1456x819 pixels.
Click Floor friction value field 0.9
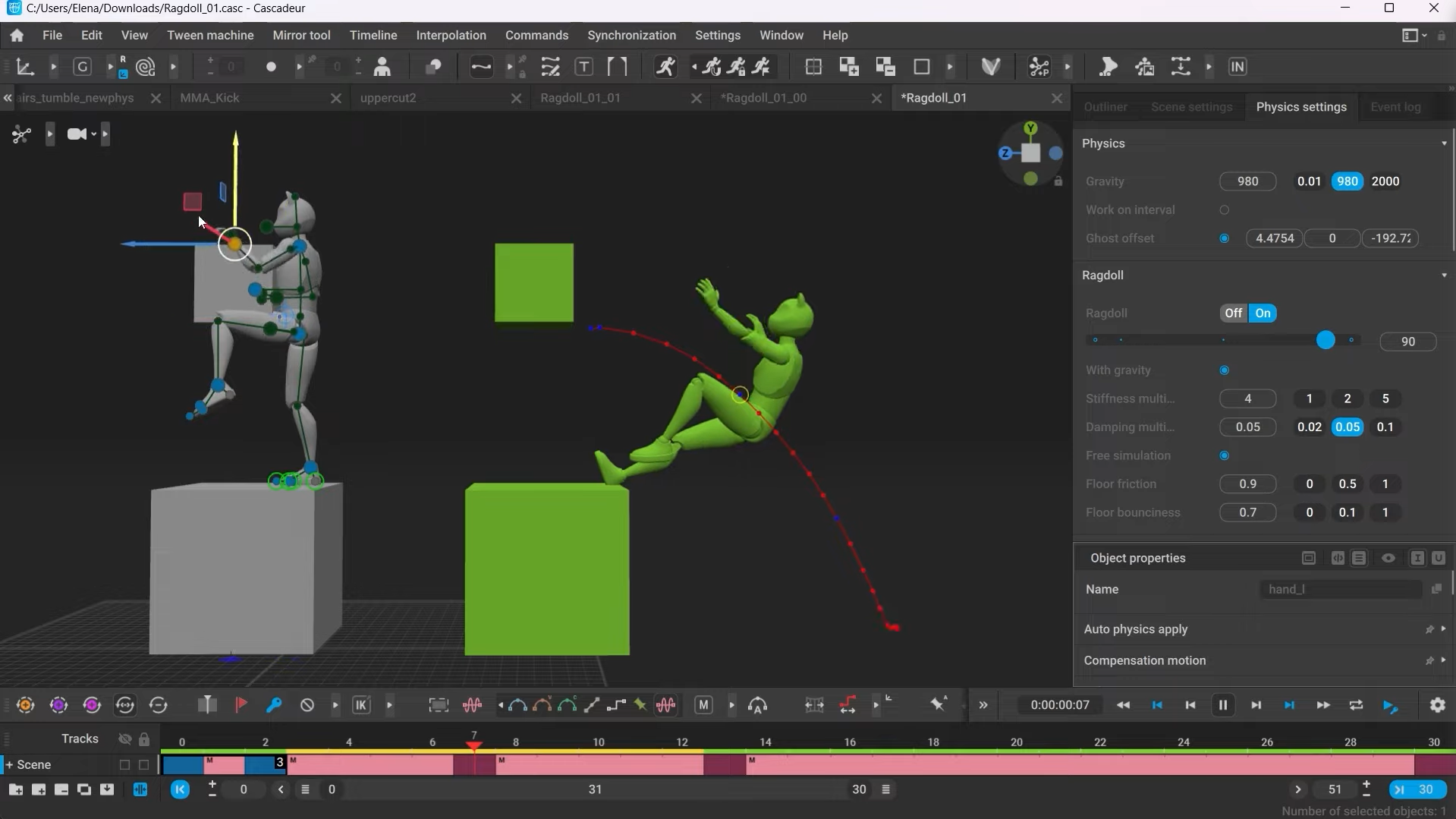1247,484
